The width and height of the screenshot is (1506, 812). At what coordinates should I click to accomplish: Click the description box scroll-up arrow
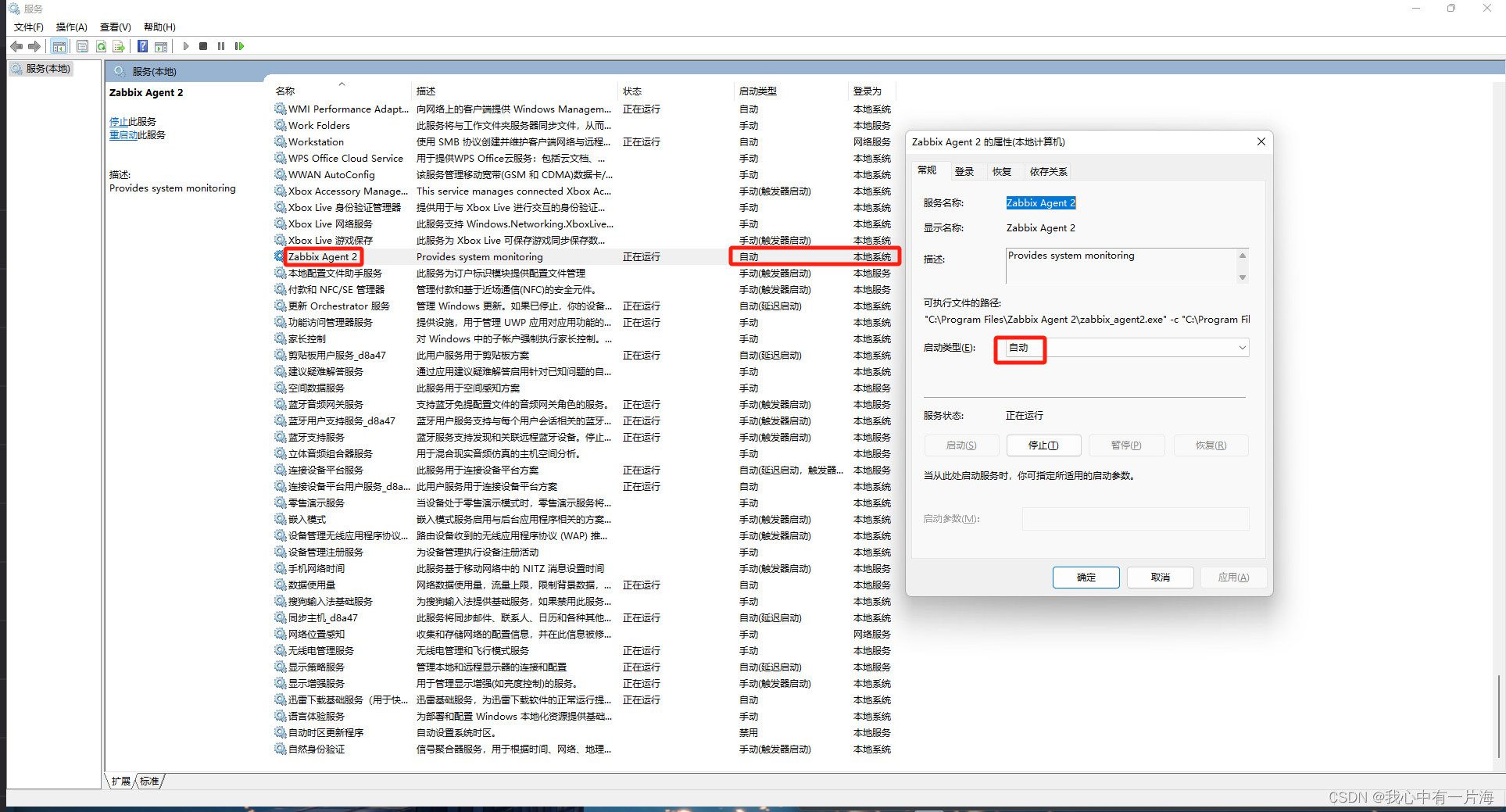pos(1243,256)
